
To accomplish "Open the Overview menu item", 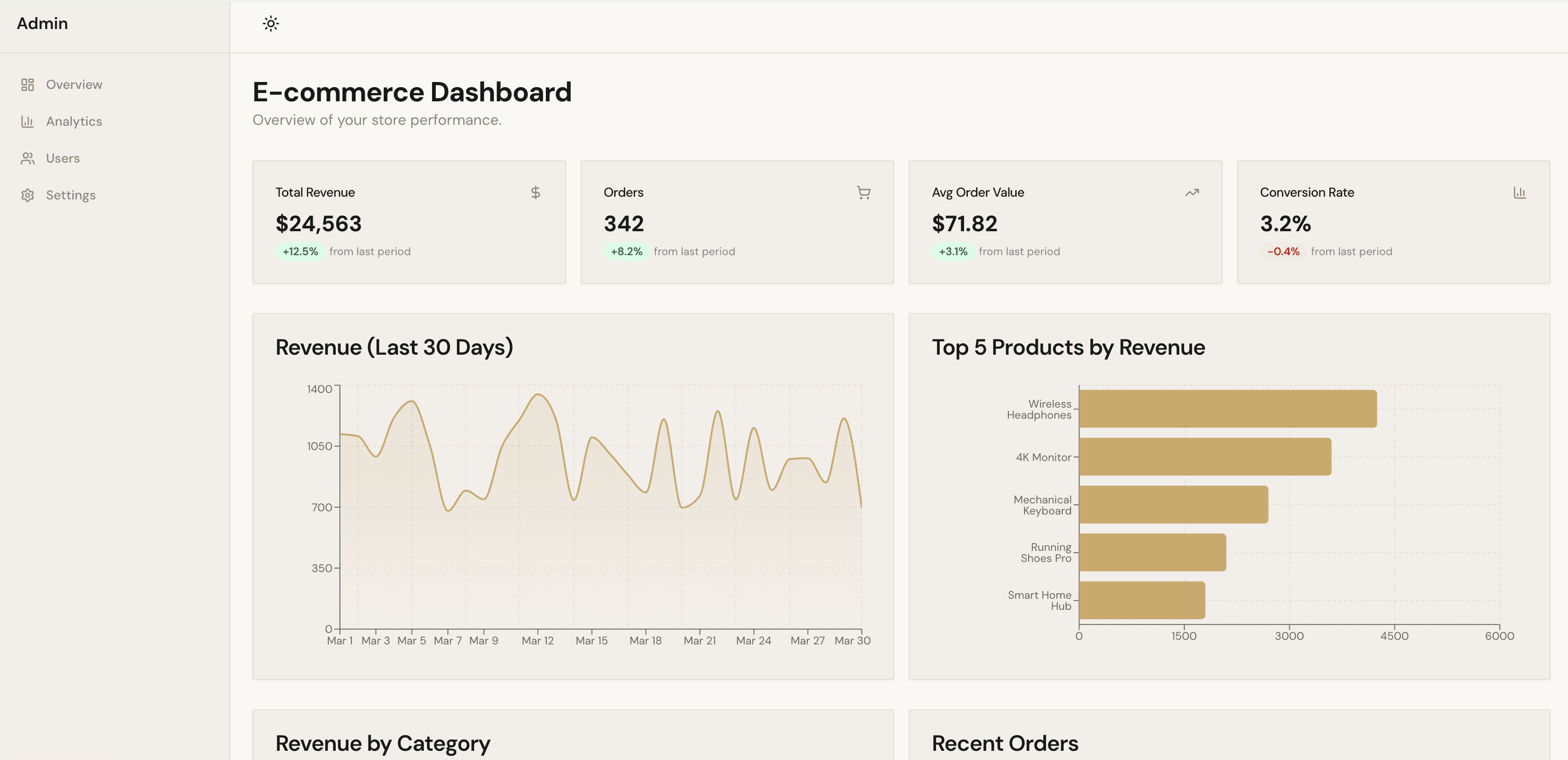I will pyautogui.click(x=114, y=85).
